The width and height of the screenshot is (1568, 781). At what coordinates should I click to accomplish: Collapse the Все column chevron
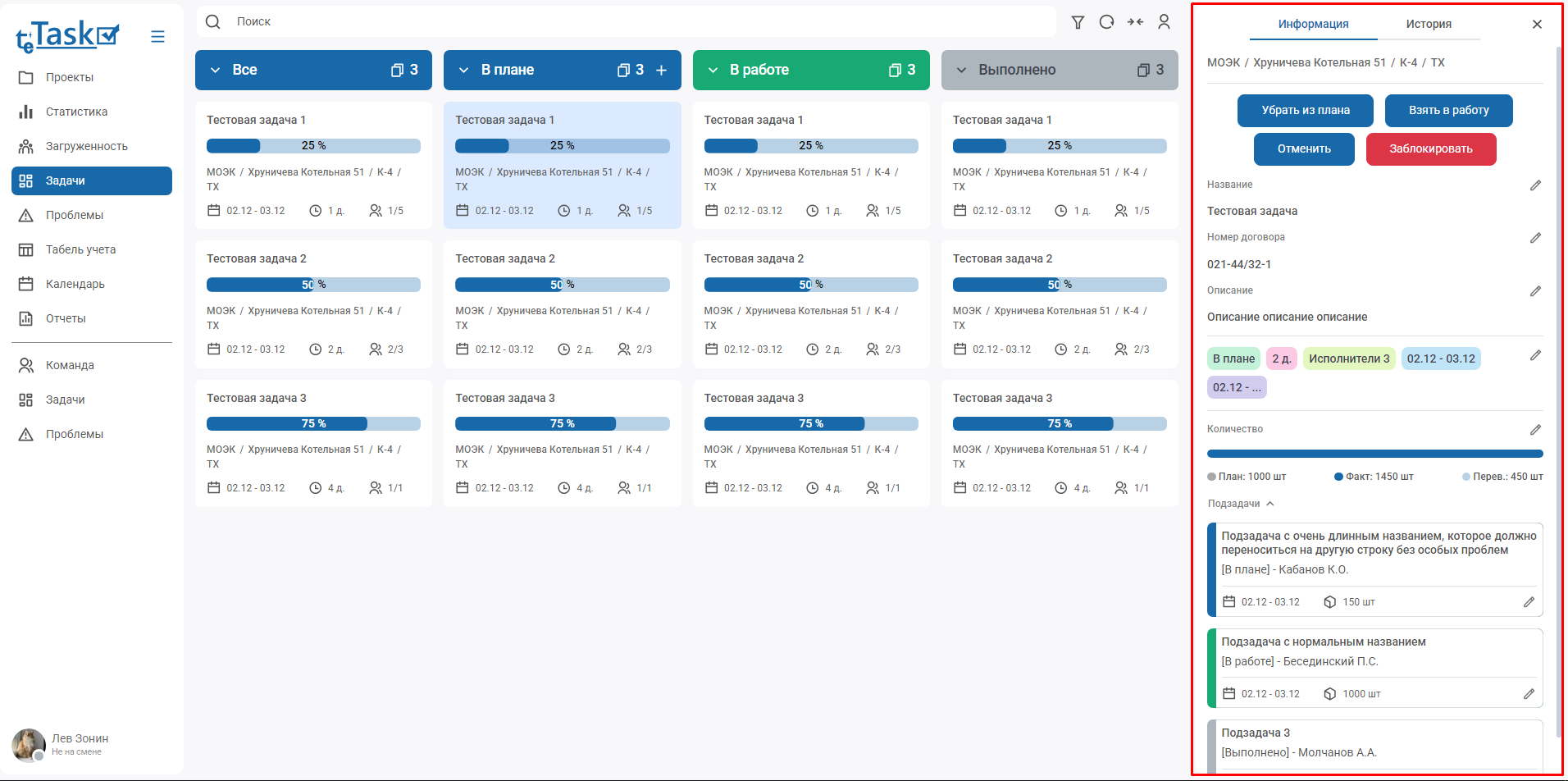click(x=215, y=71)
